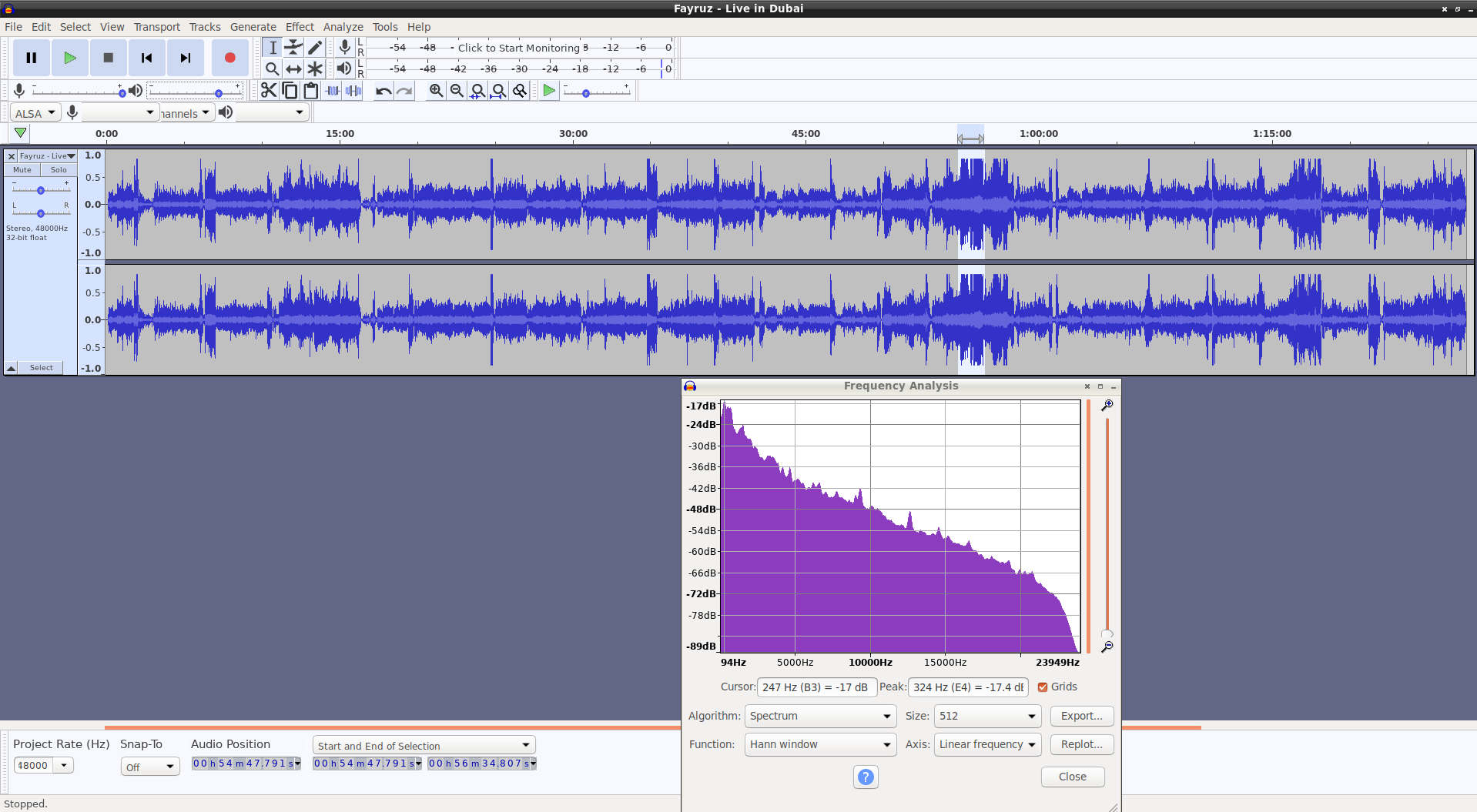Undo the last action

pyautogui.click(x=383, y=91)
